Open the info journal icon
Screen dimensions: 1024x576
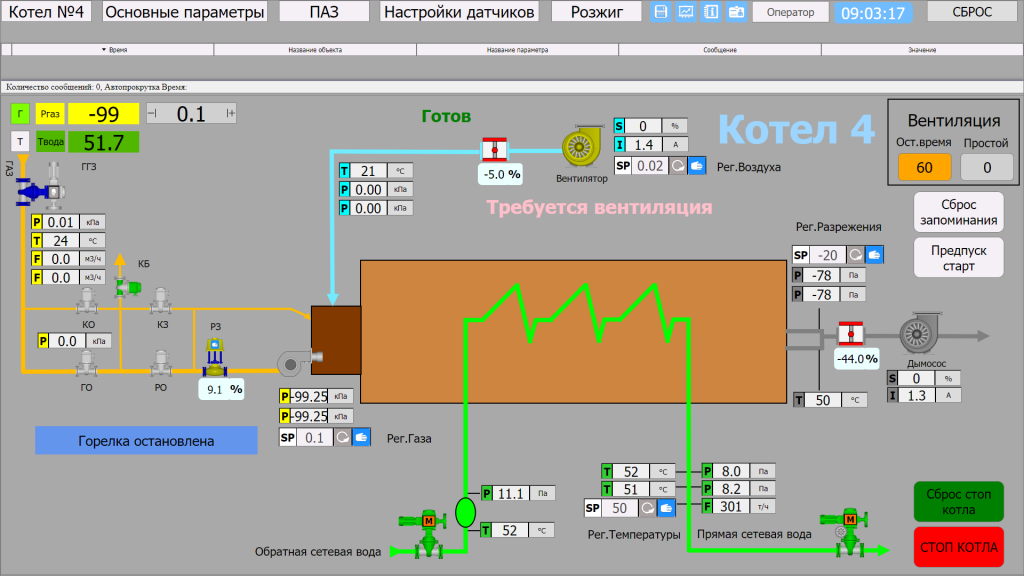click(x=711, y=12)
